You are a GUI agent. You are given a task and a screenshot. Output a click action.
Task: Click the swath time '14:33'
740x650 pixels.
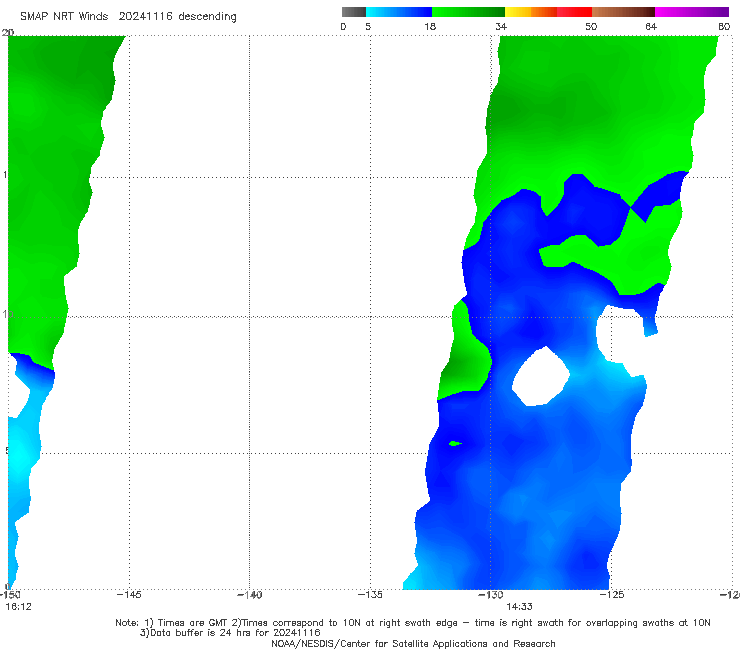[520, 607]
